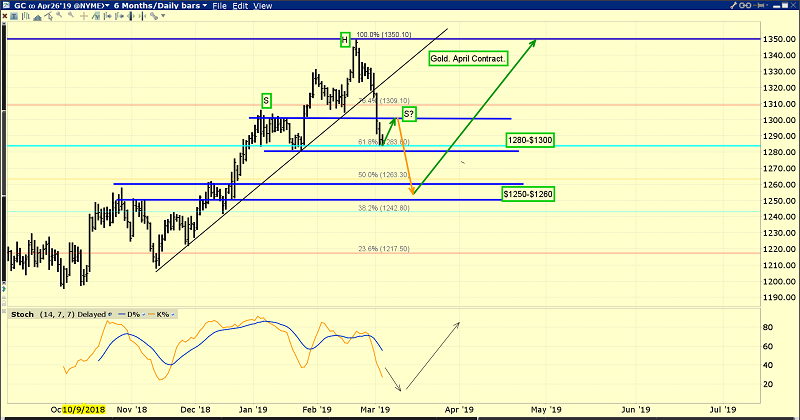This screenshot has width=800, height=420.
Task: Toggle the pushpin always-on-top icon
Action: point(759,5)
